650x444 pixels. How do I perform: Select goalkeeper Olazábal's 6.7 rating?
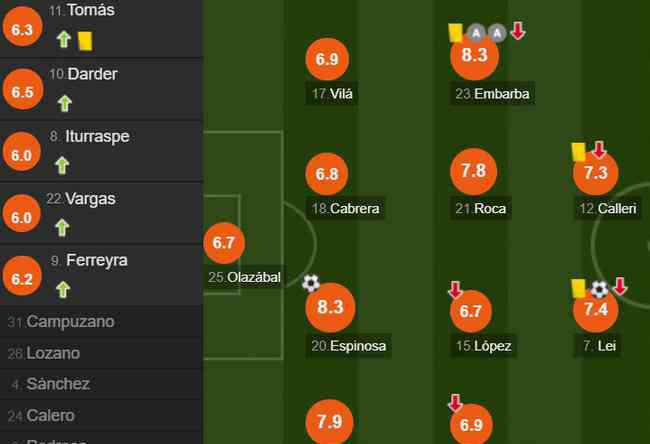click(224, 243)
